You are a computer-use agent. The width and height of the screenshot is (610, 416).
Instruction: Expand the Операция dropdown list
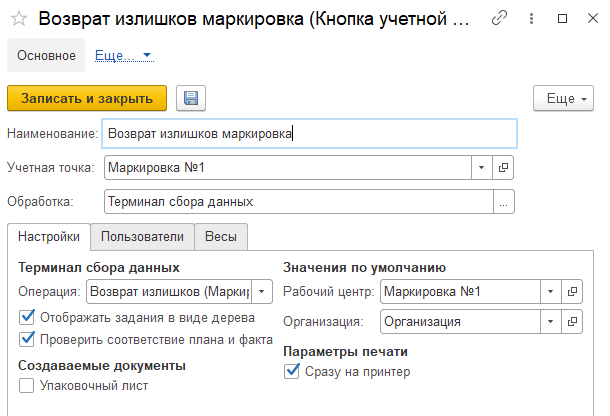tap(262, 291)
